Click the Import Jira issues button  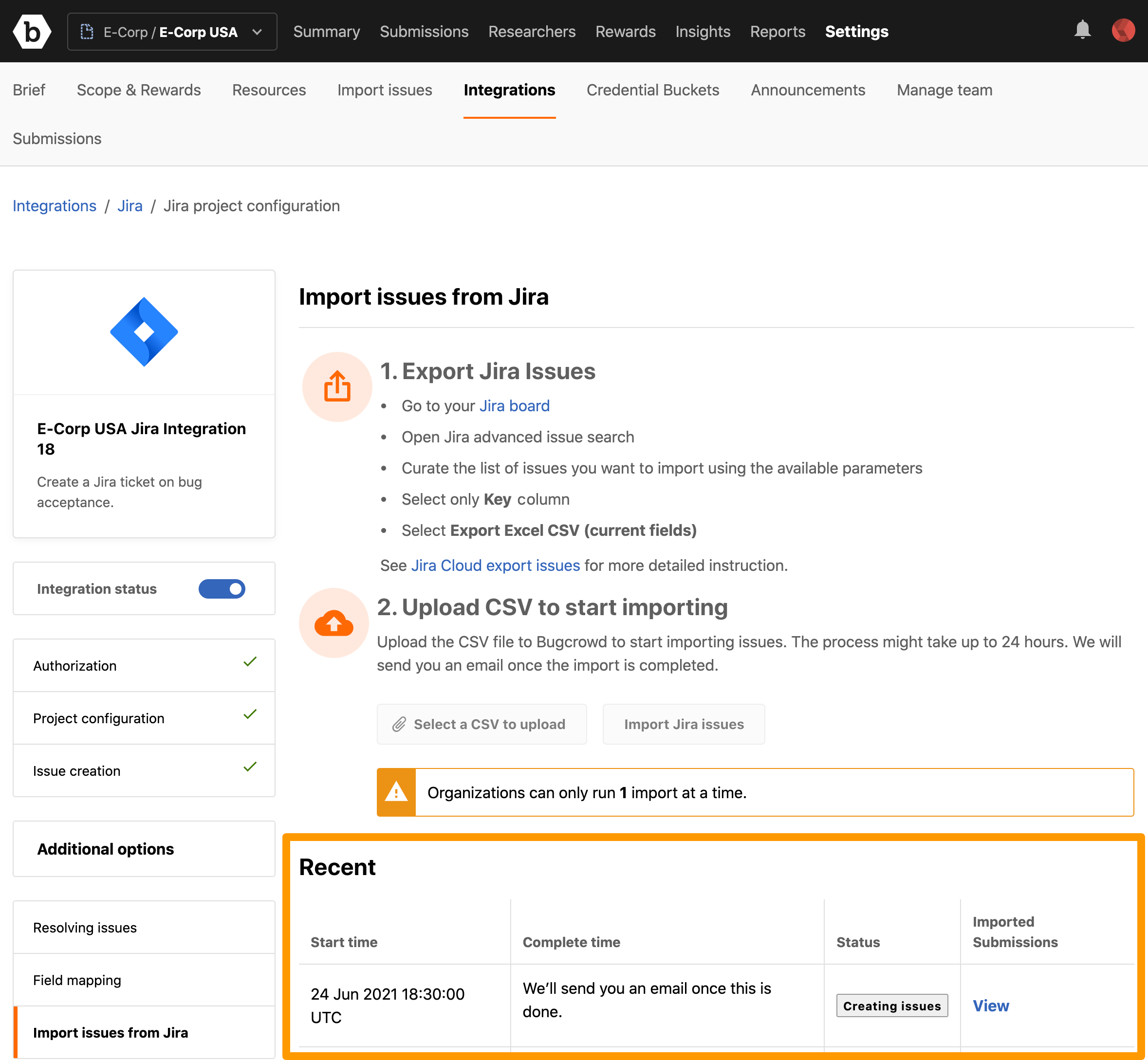coord(684,724)
